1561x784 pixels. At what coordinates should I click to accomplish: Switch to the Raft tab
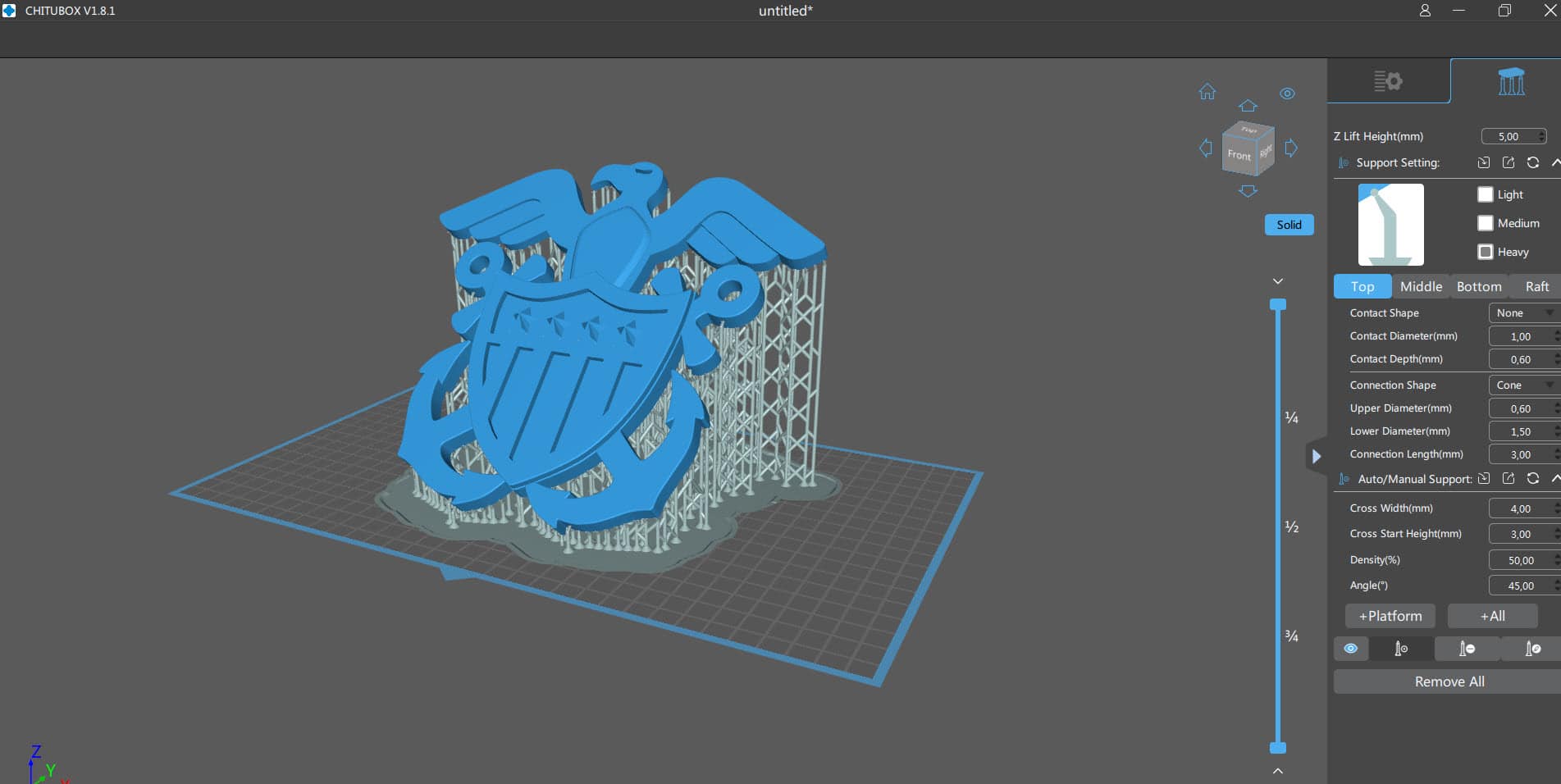tap(1536, 286)
